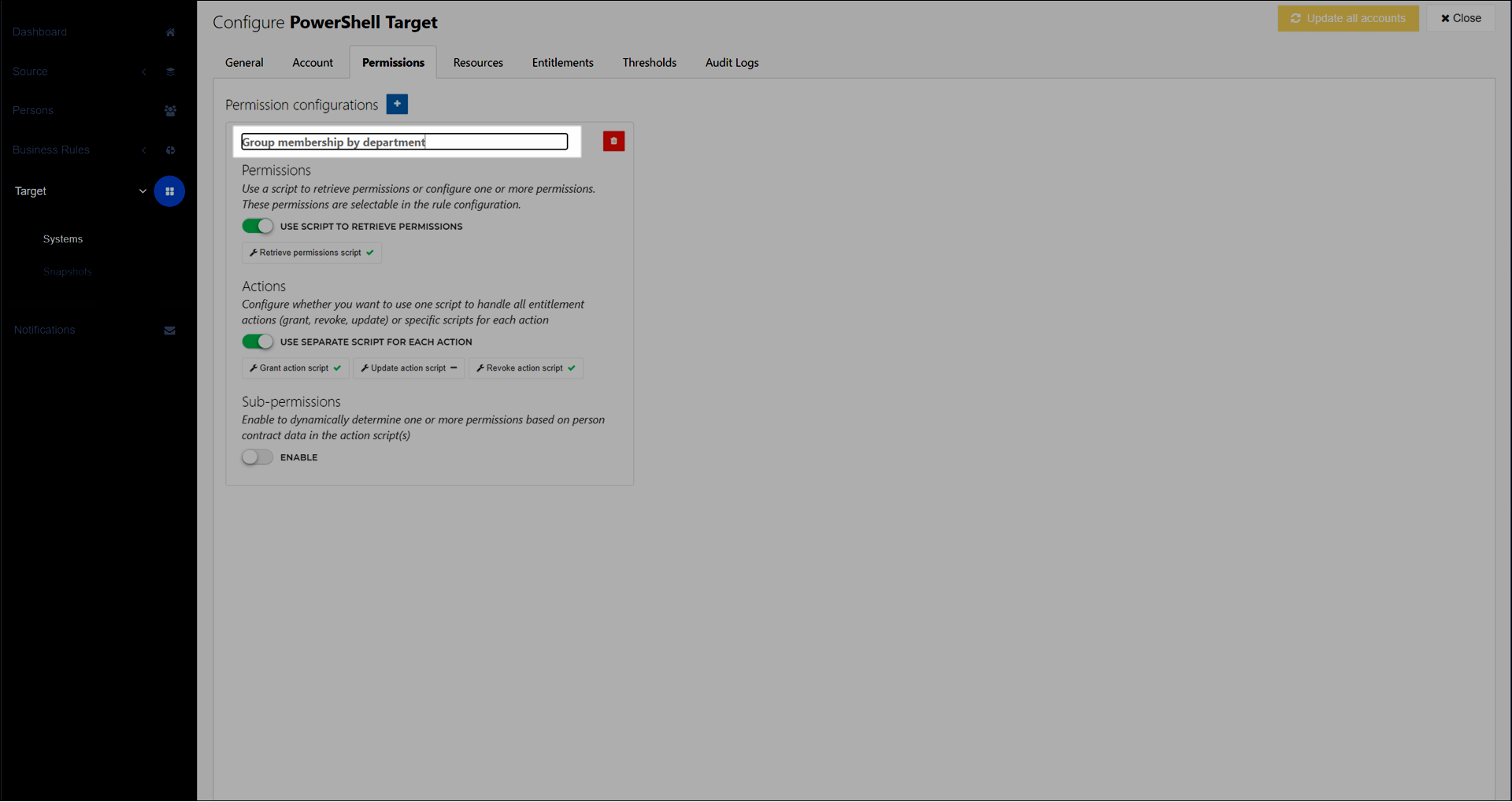1512x802 pixels.
Task: Expand the Business Rules chevron
Action: (144, 150)
